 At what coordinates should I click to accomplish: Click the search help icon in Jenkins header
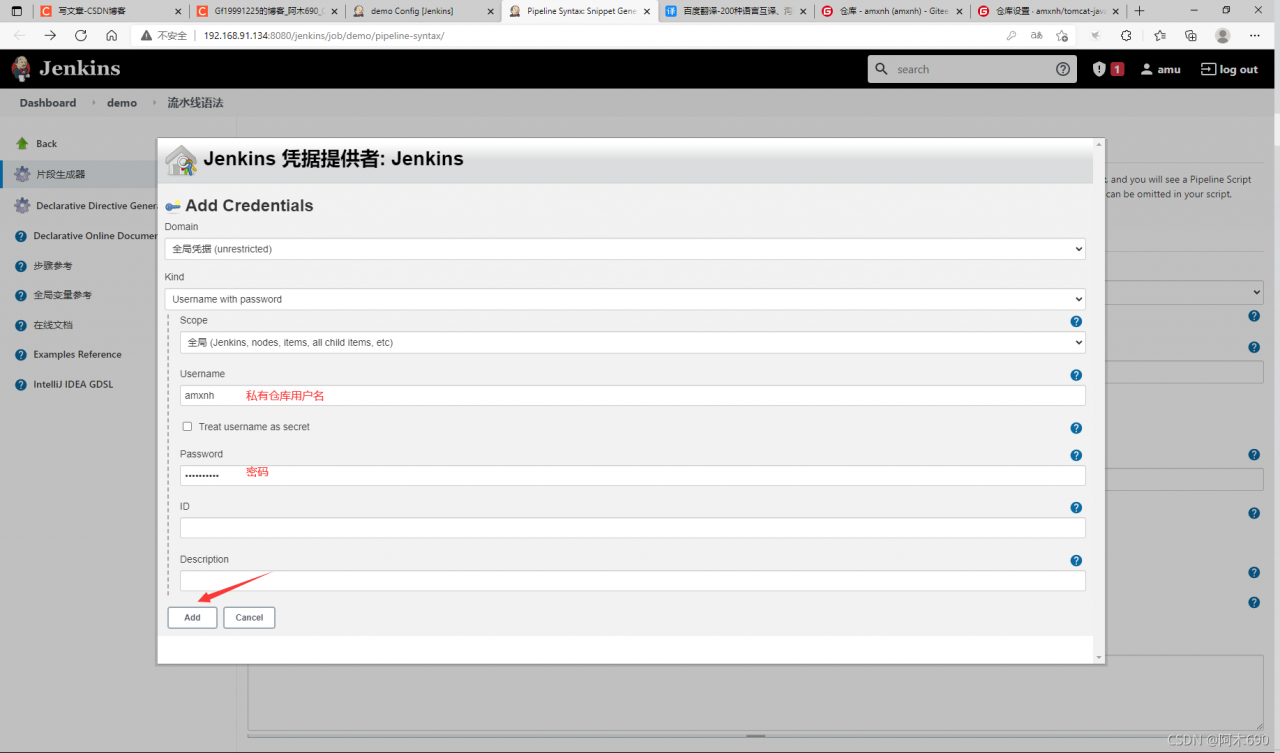point(1062,69)
